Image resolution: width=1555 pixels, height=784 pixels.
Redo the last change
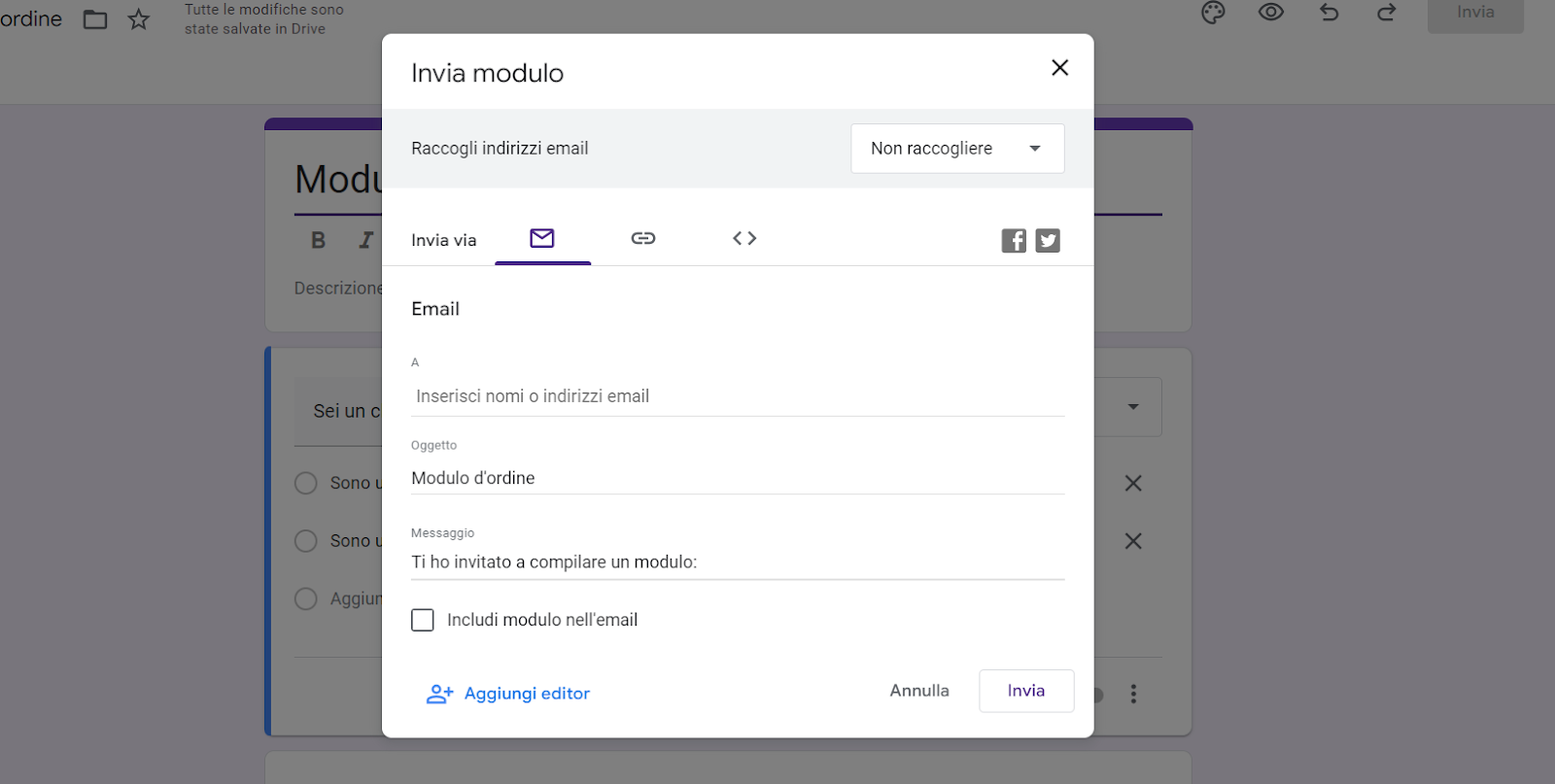[x=1387, y=13]
